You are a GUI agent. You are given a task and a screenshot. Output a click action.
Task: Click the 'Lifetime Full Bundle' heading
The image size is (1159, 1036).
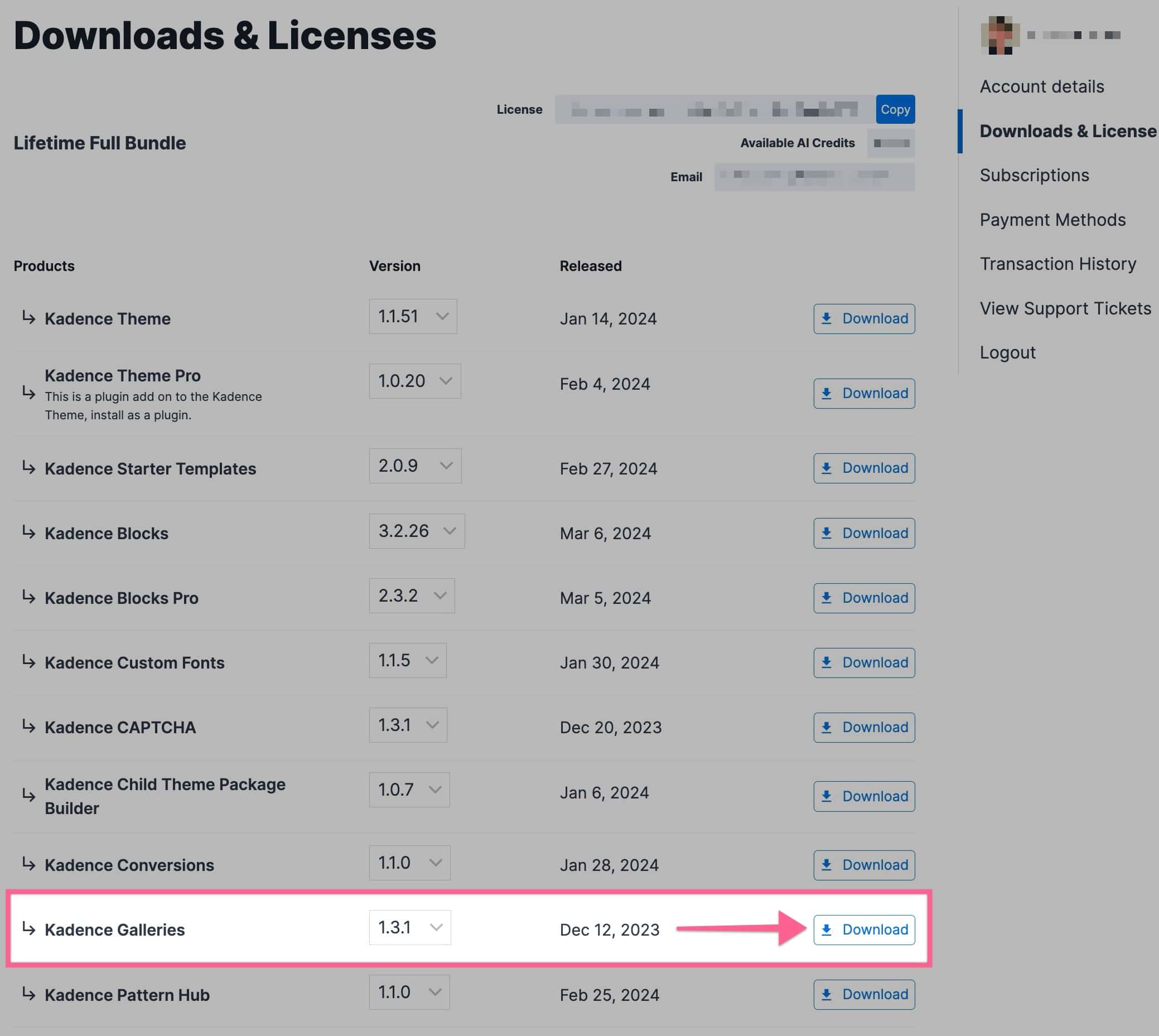coord(100,143)
